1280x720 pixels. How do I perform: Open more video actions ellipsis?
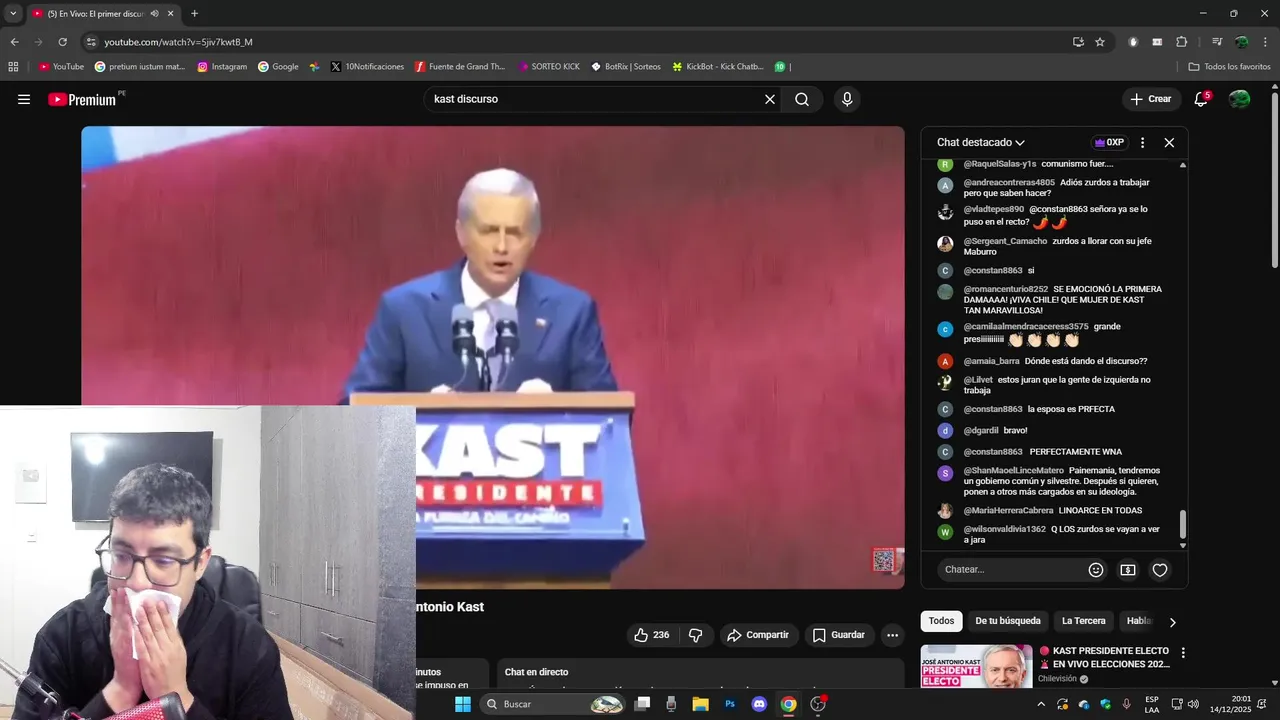point(892,635)
